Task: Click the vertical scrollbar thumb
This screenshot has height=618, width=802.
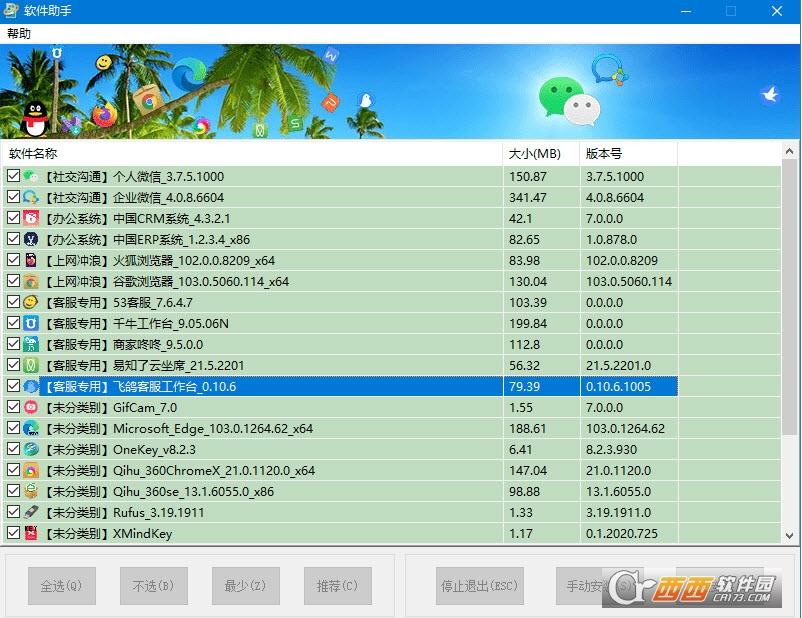Action: (789, 297)
